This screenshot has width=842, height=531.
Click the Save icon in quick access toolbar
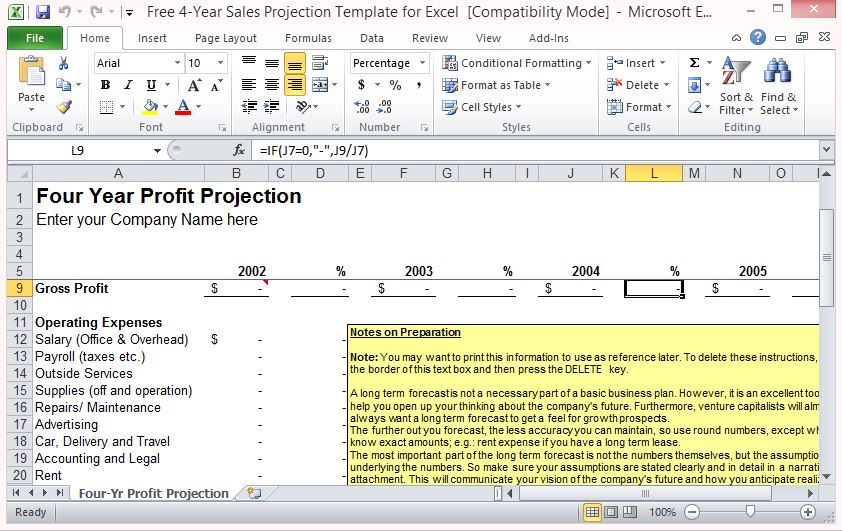tap(42, 13)
